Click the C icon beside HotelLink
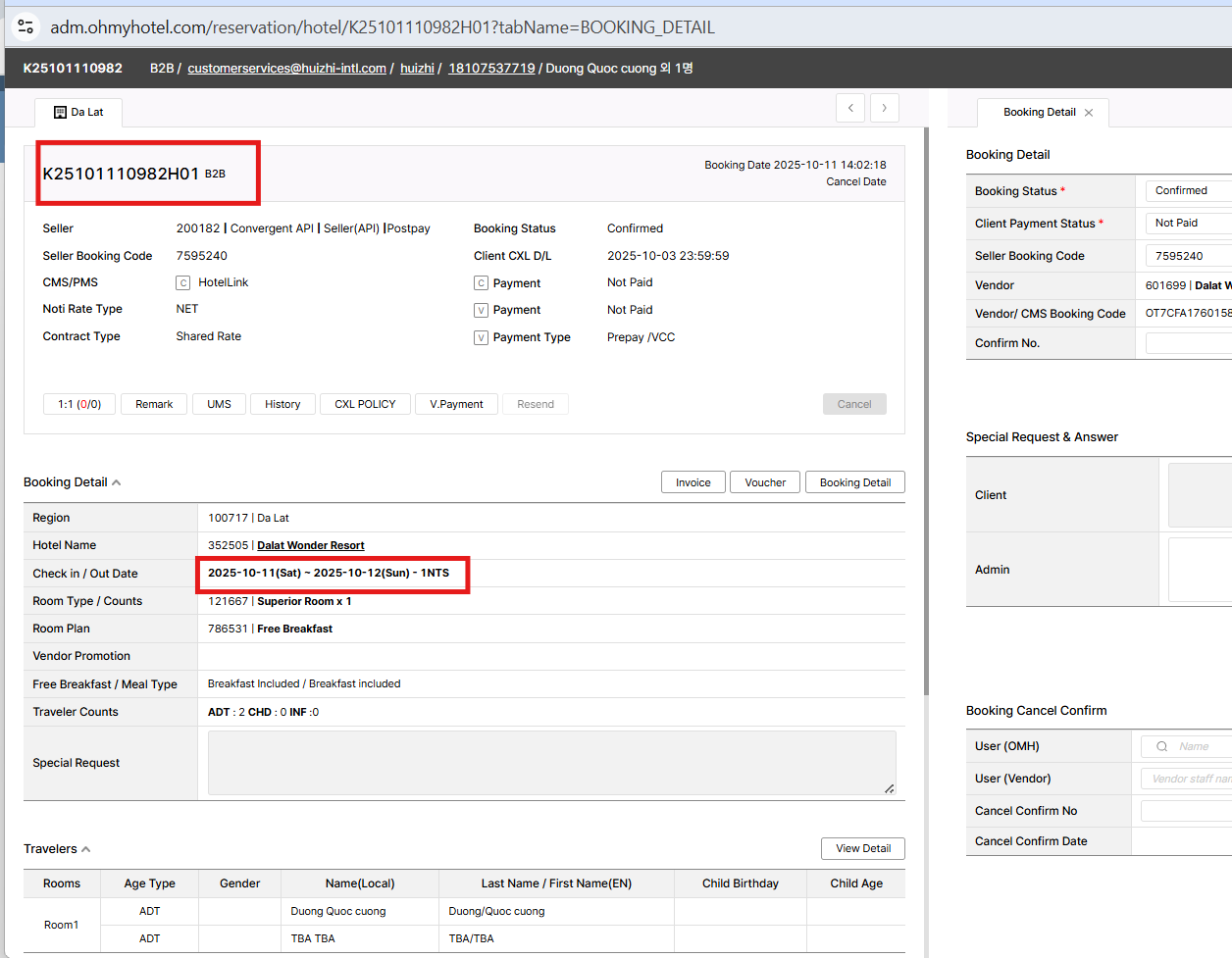 point(182,282)
